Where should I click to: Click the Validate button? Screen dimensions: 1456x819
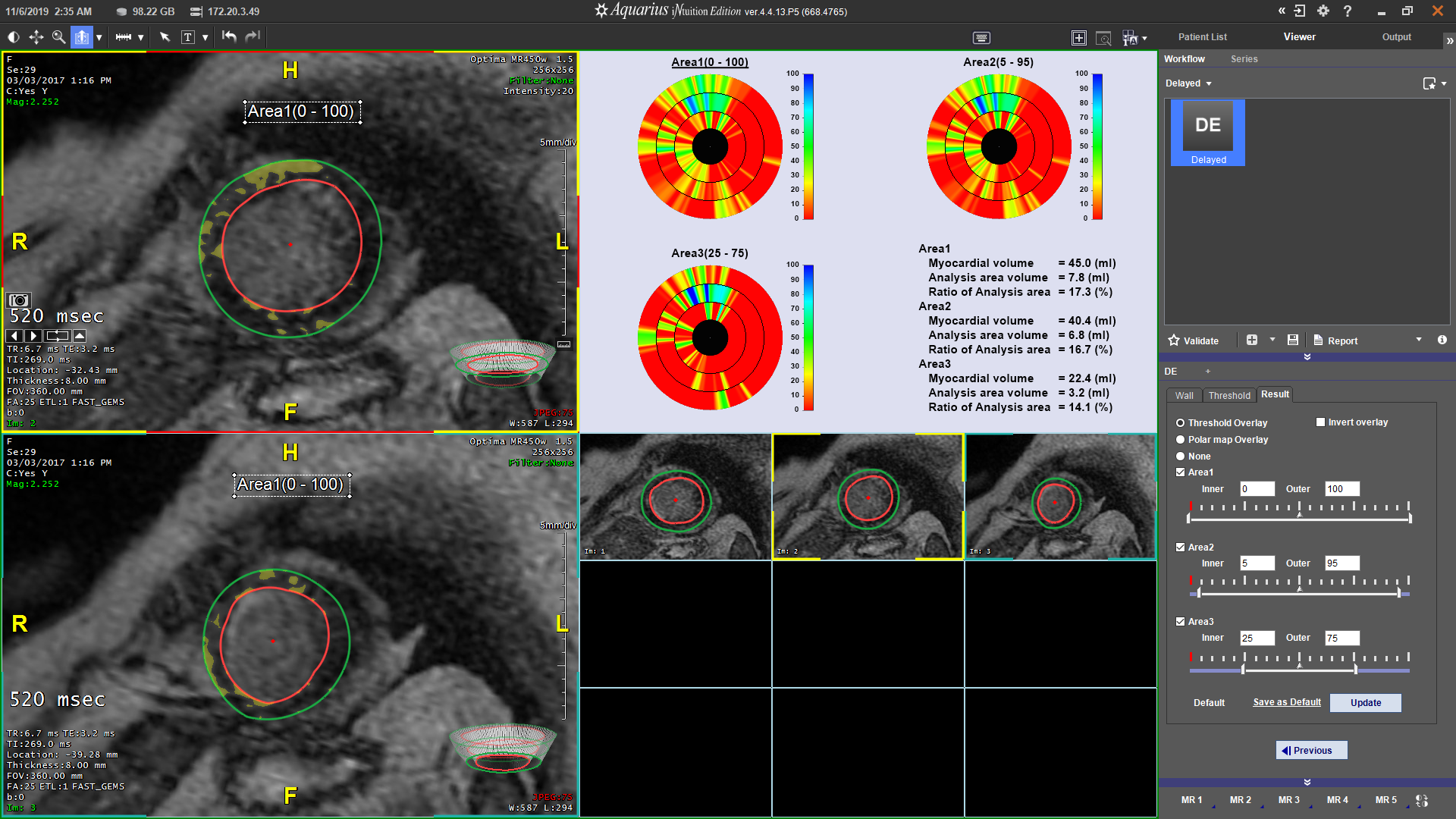tap(1193, 340)
